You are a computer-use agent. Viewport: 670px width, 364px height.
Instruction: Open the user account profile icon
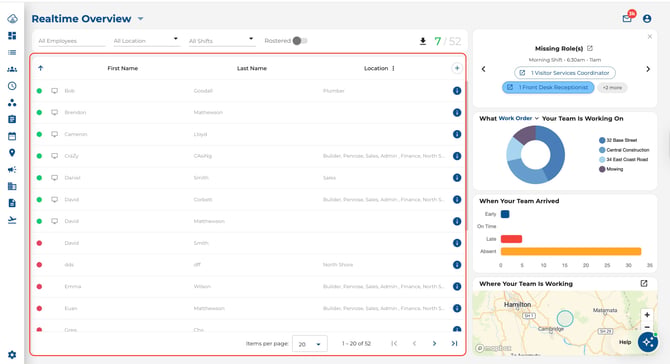647,18
